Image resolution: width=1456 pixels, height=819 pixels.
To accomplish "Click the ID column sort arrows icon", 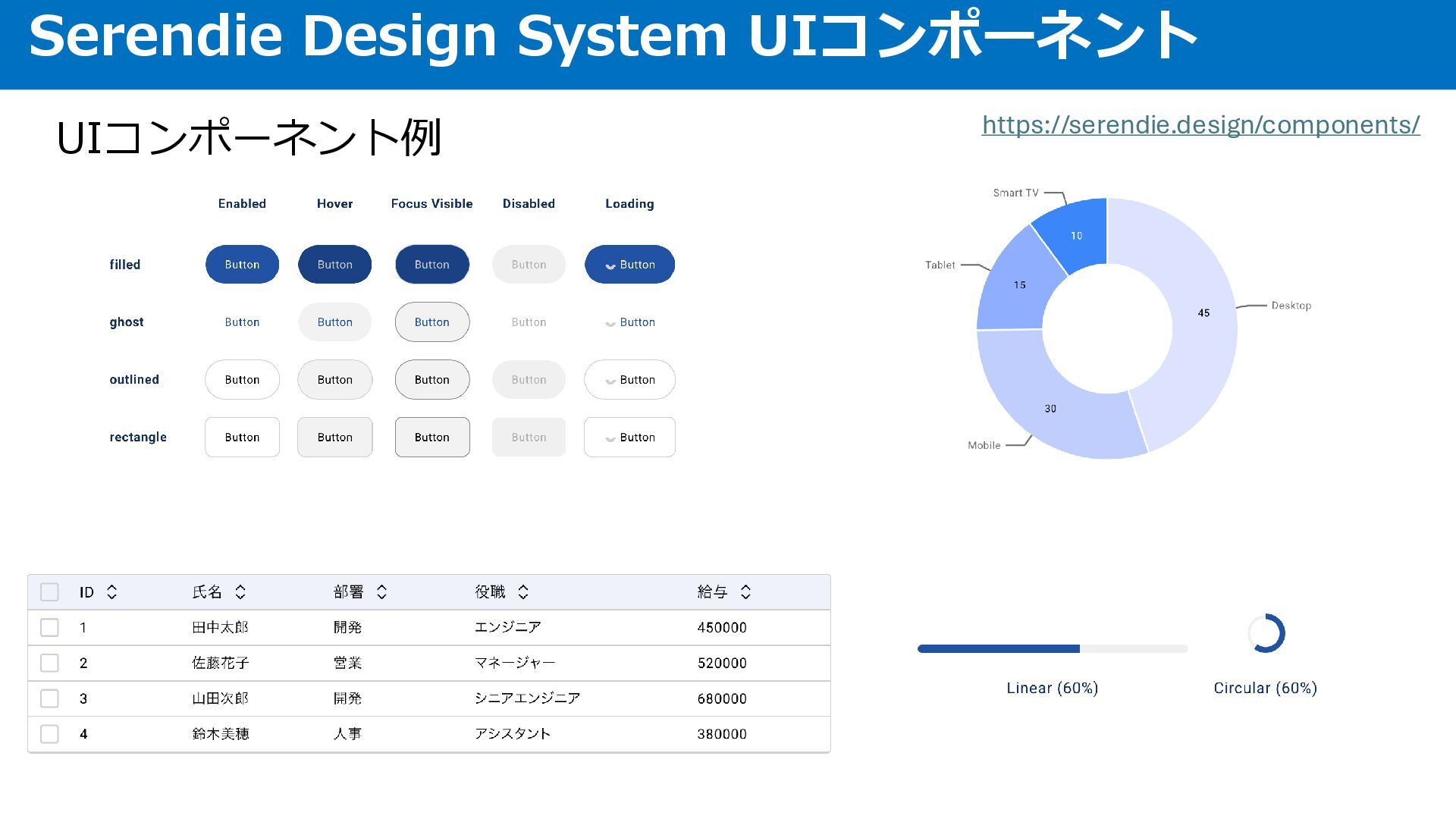I will (111, 592).
